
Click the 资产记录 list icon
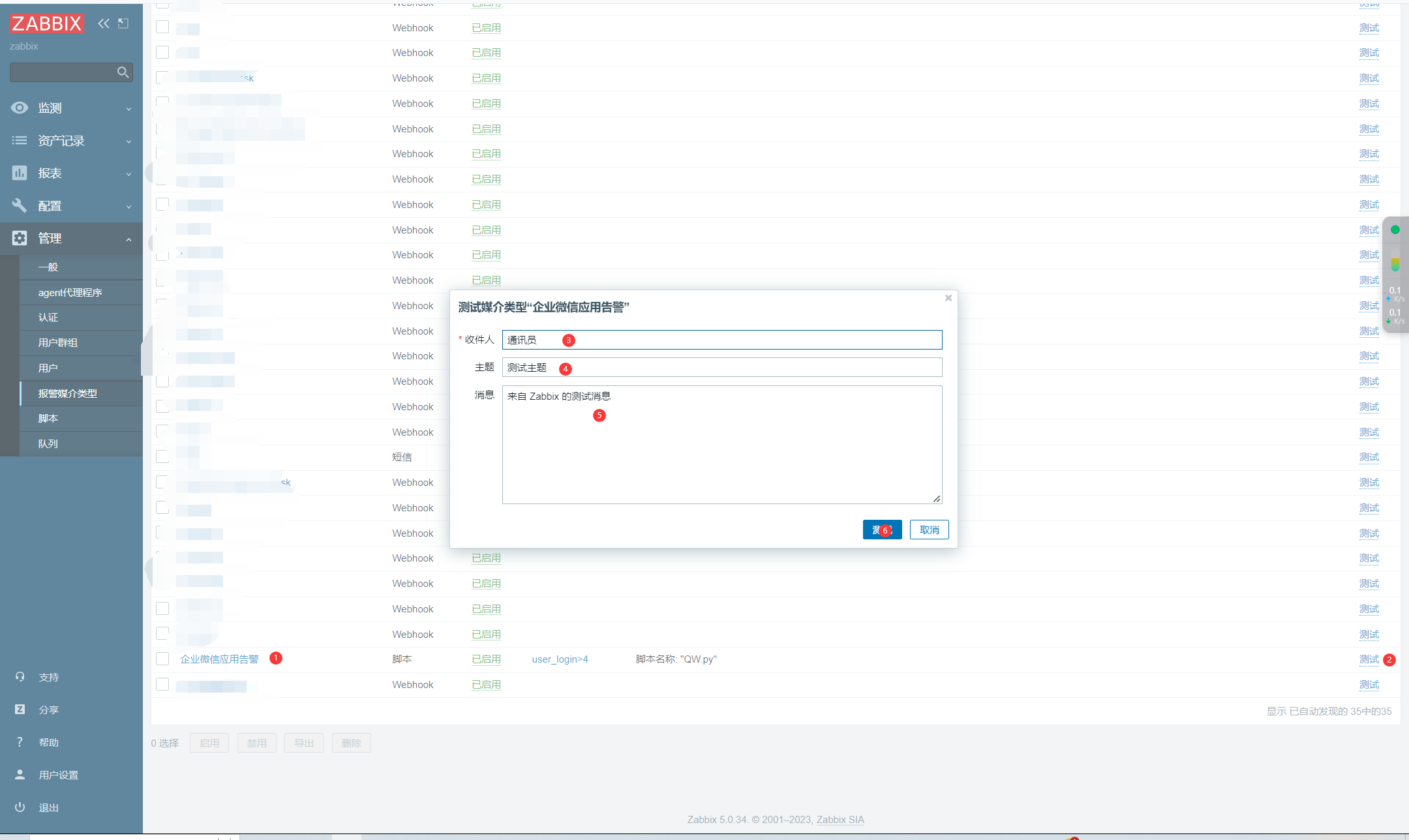coord(20,140)
